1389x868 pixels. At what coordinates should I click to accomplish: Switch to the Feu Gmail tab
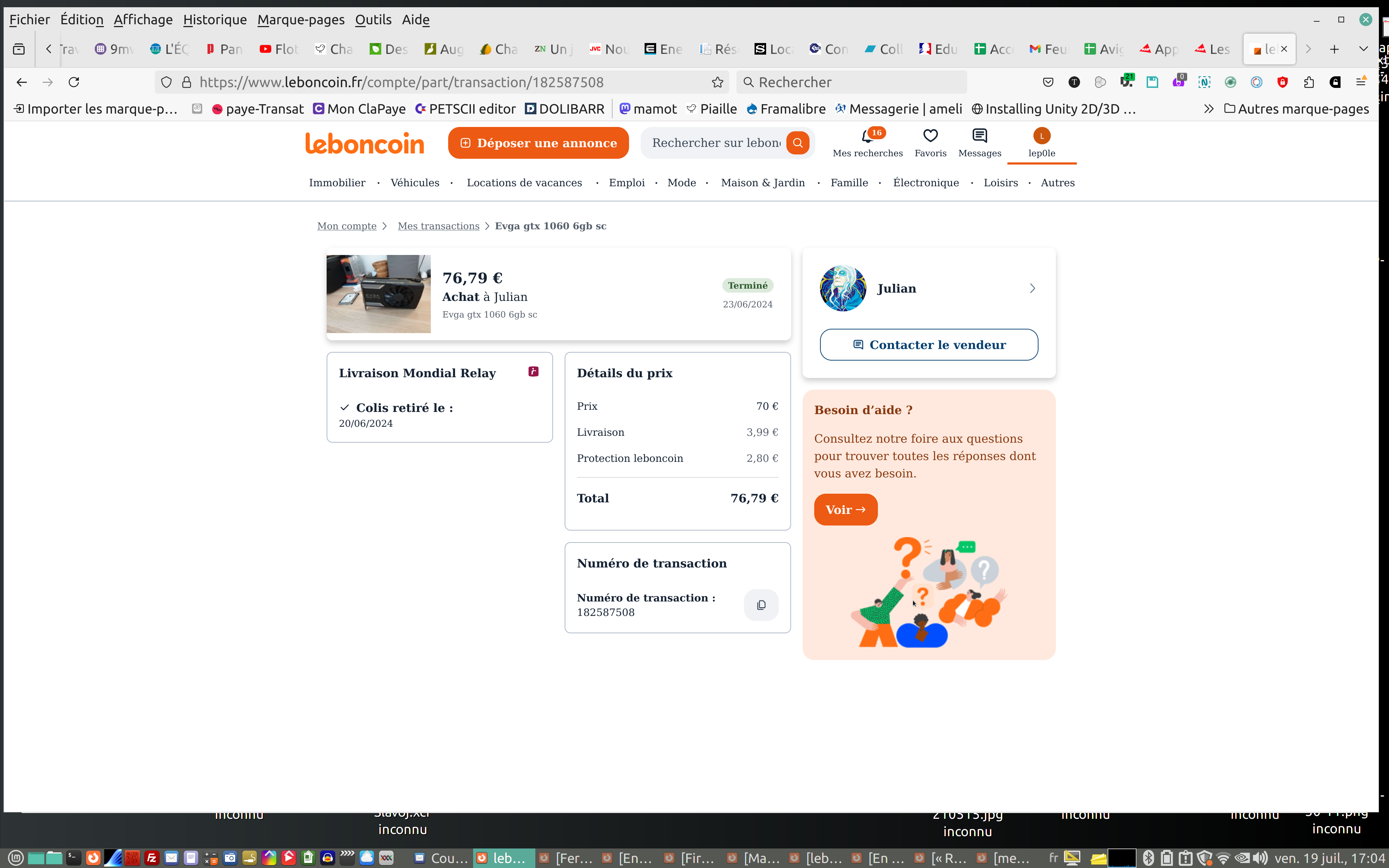click(1048, 49)
